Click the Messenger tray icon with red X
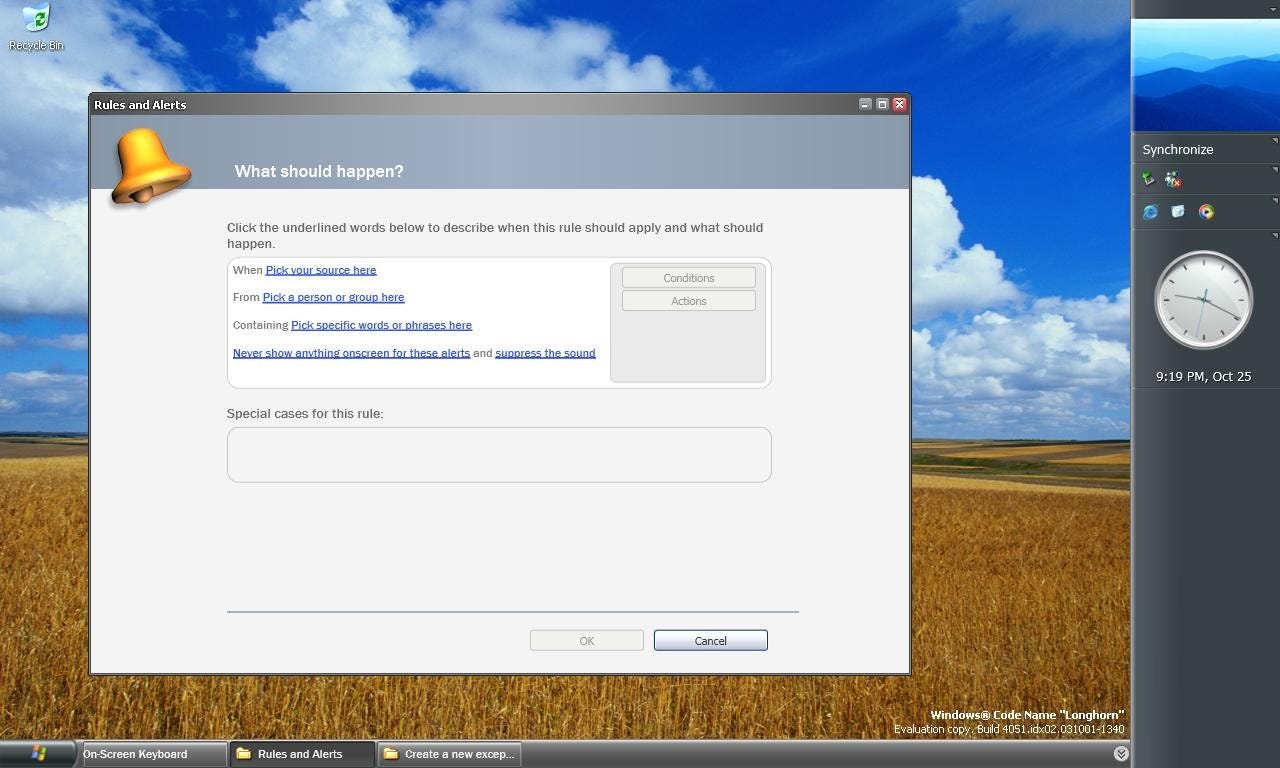Image resolution: width=1280 pixels, height=768 pixels. coord(1173,180)
